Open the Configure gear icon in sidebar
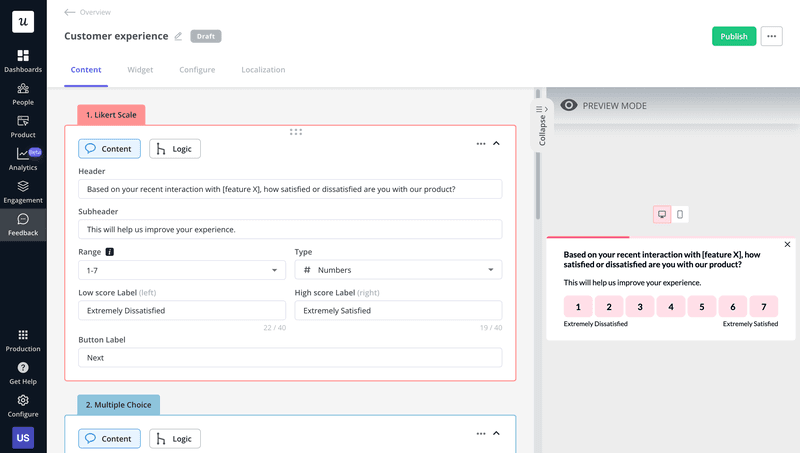Viewport: 800px width, 453px height. click(23, 401)
